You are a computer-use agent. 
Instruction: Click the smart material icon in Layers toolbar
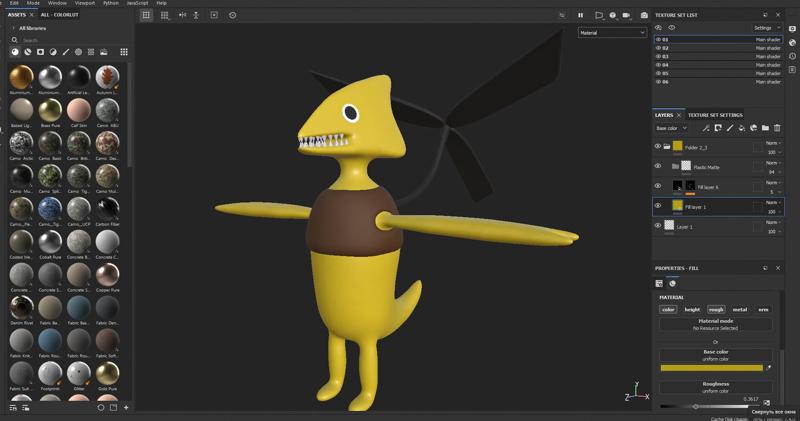(x=754, y=128)
